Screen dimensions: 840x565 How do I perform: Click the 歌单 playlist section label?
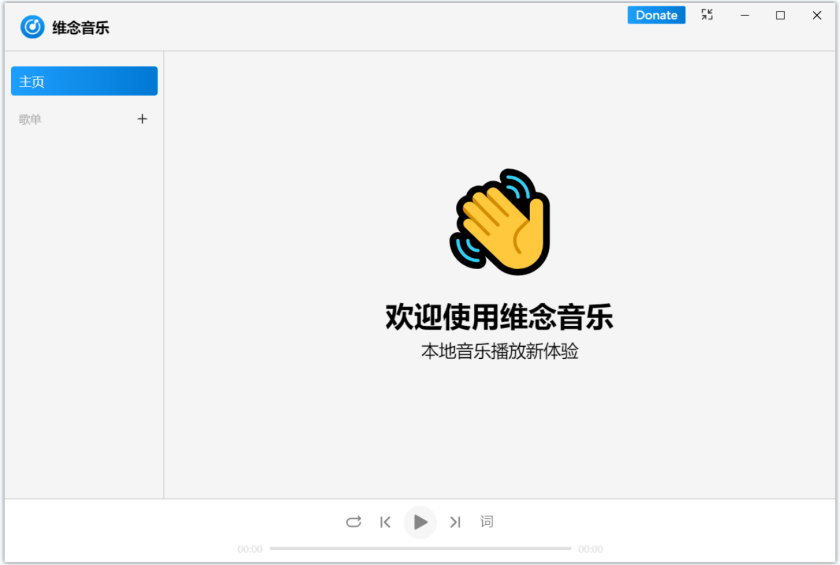tap(30, 119)
